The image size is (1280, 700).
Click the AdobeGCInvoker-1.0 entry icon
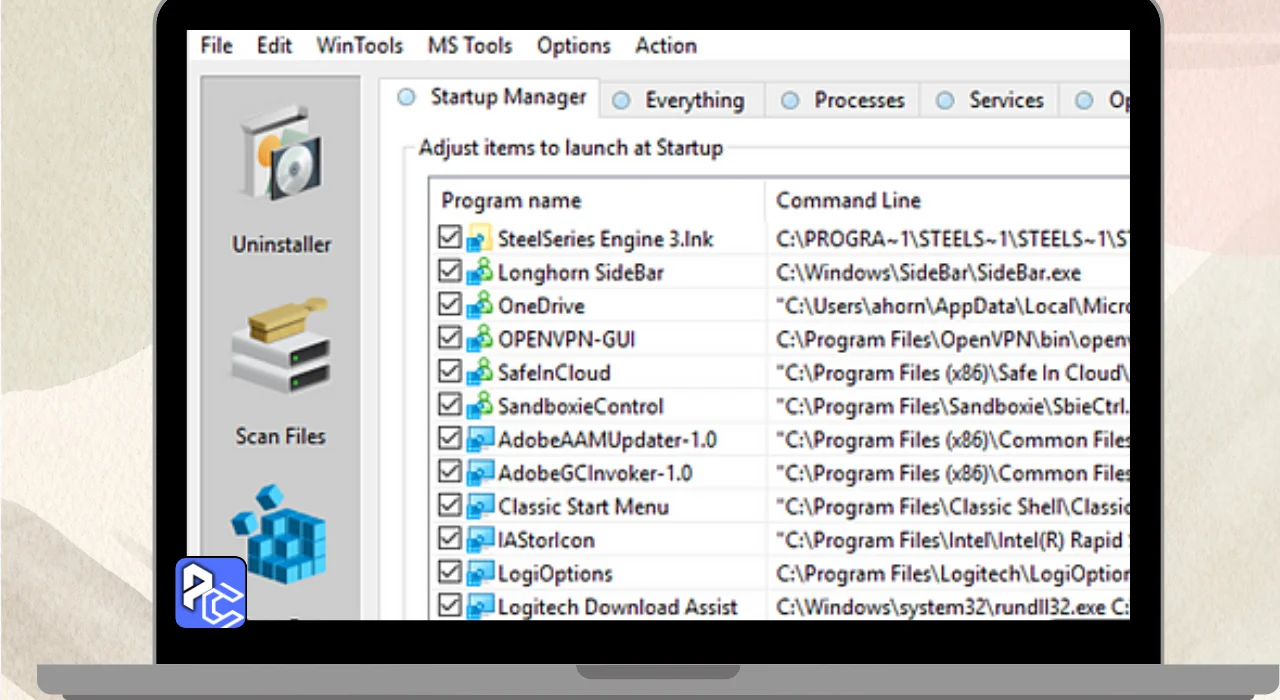(x=480, y=473)
